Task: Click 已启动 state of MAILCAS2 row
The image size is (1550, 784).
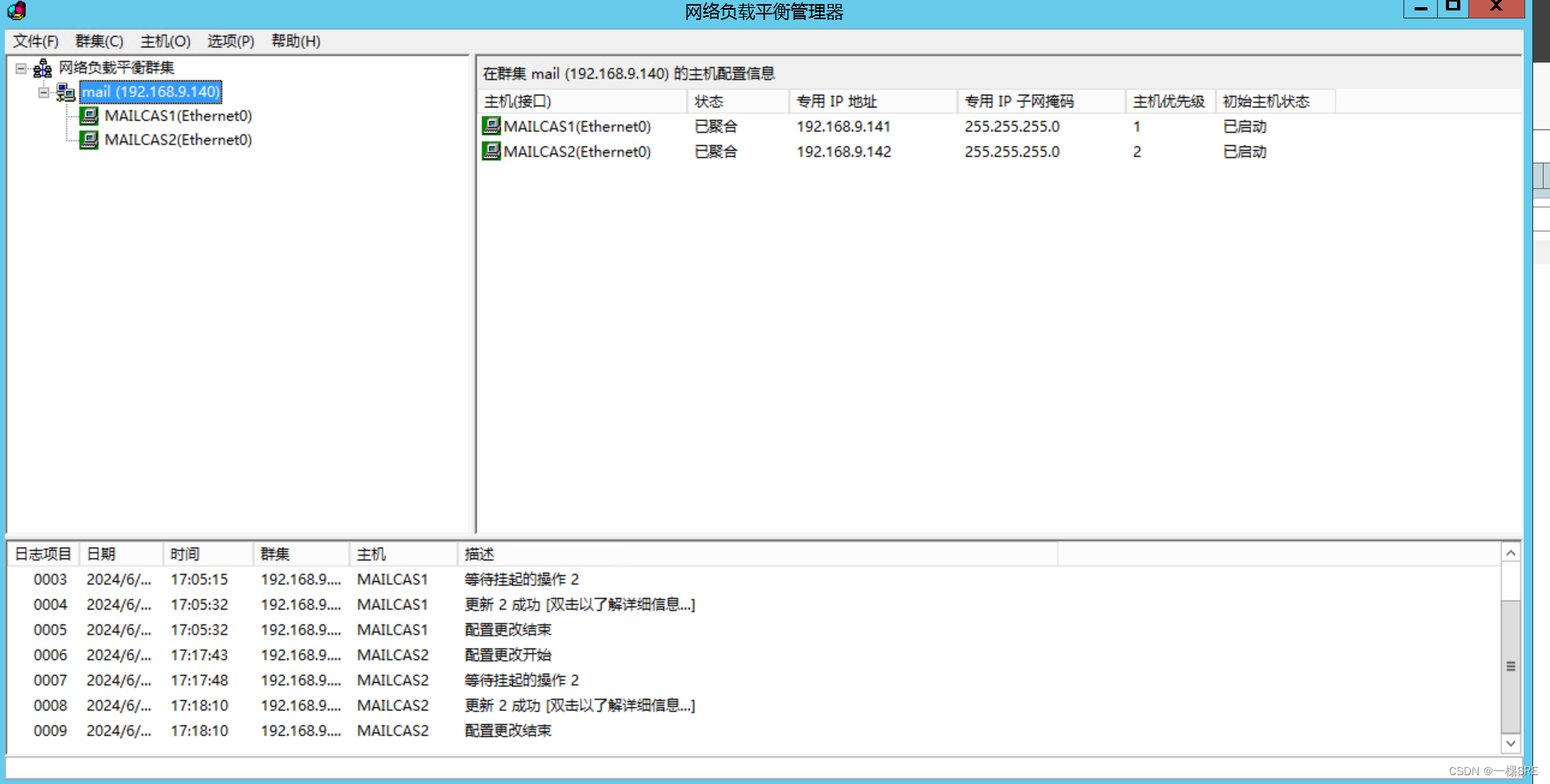Action: tap(1244, 151)
